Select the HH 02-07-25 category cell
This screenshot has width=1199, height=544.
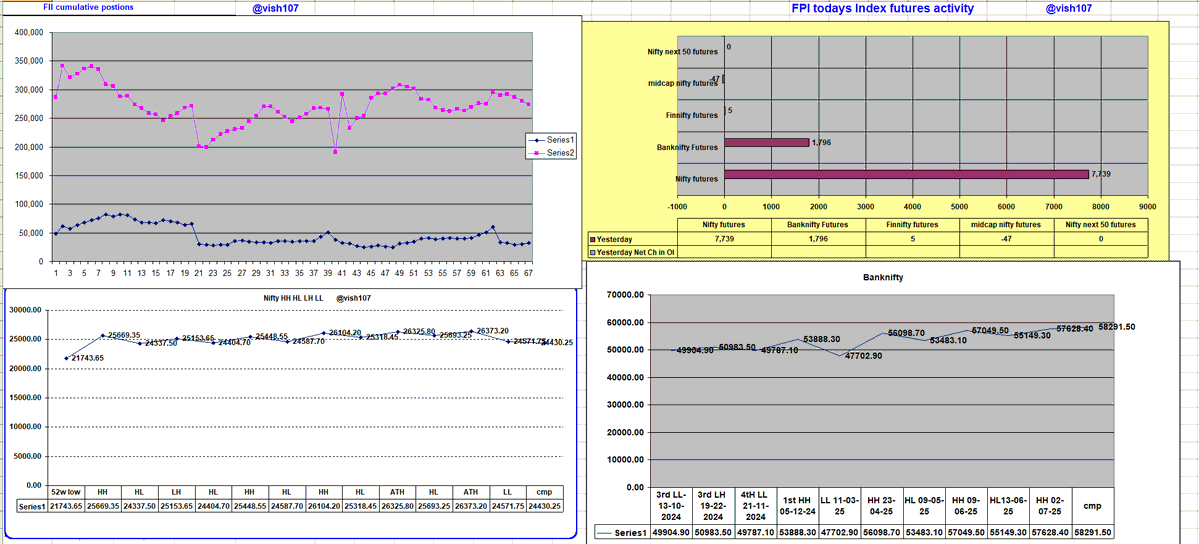point(1050,506)
